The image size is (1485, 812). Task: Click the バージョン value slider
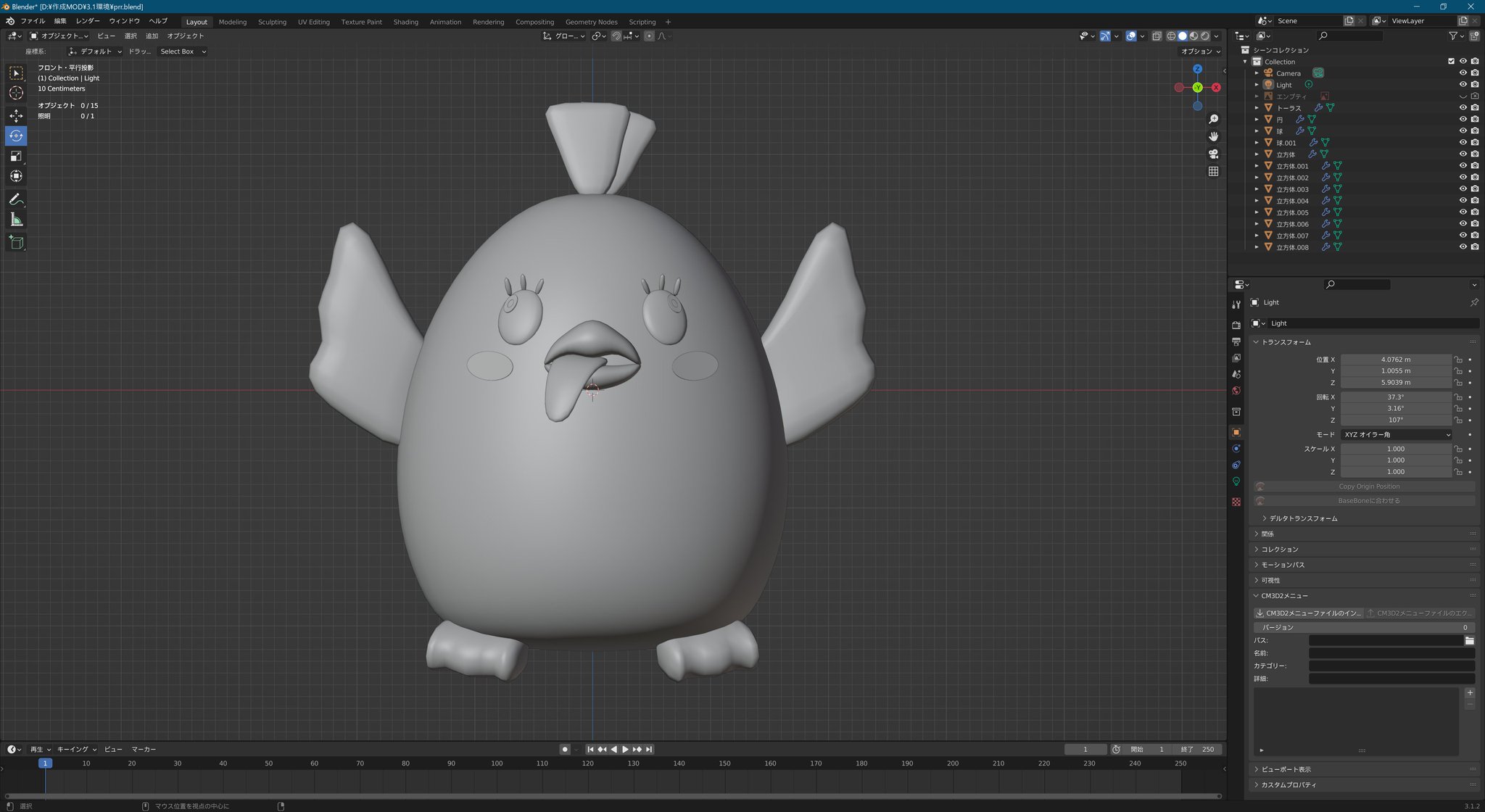(1364, 628)
